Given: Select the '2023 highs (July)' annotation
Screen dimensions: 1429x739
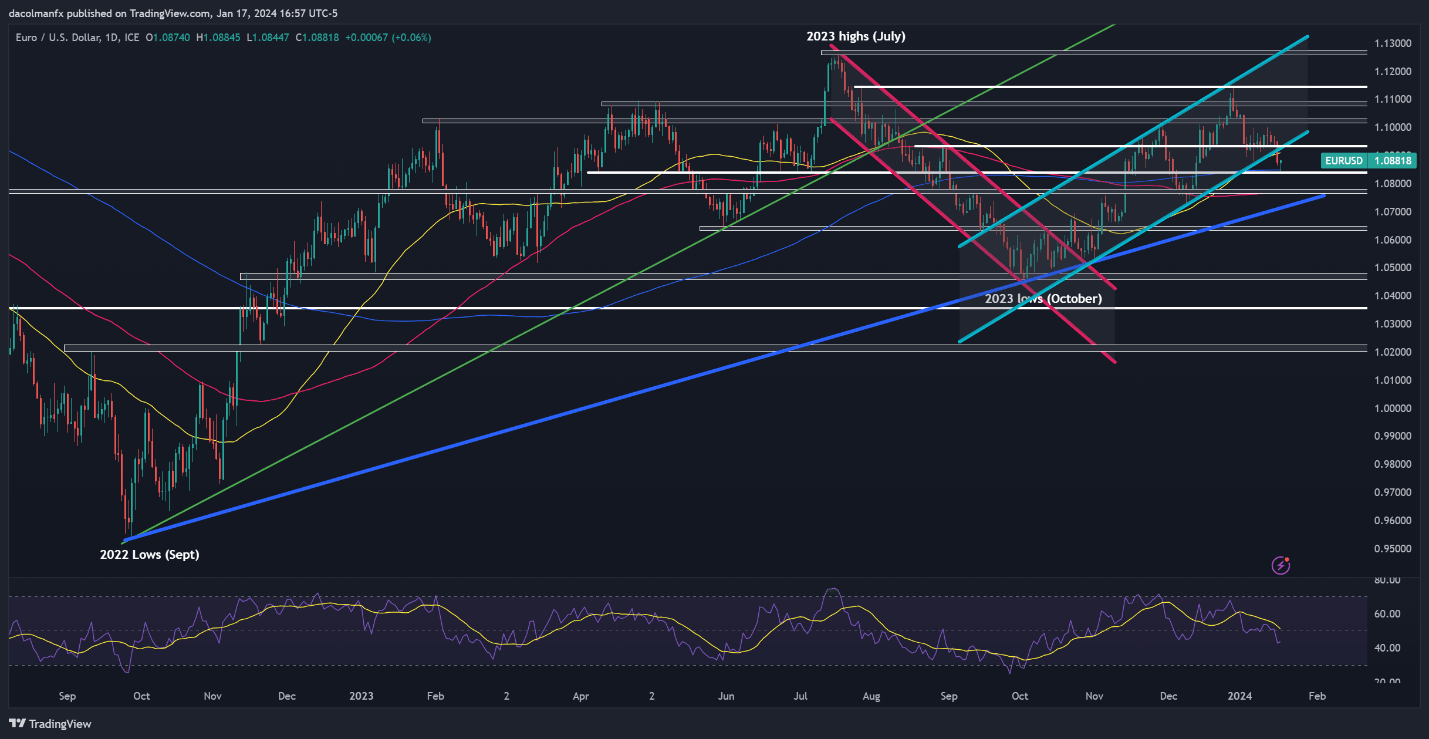Looking at the screenshot, I should coord(856,36).
